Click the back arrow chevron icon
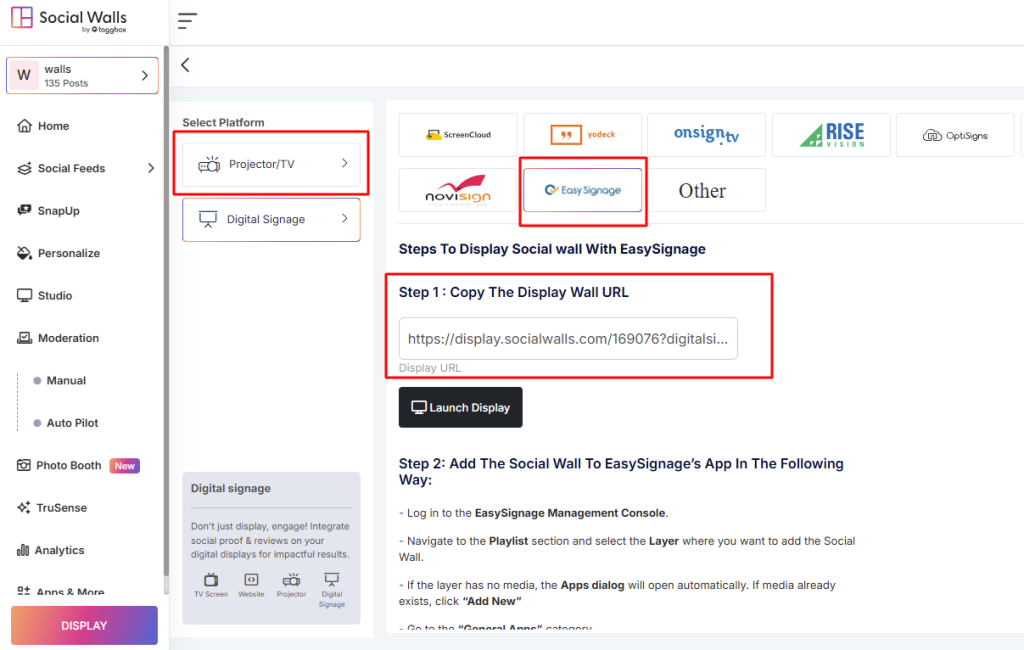 coord(185,65)
